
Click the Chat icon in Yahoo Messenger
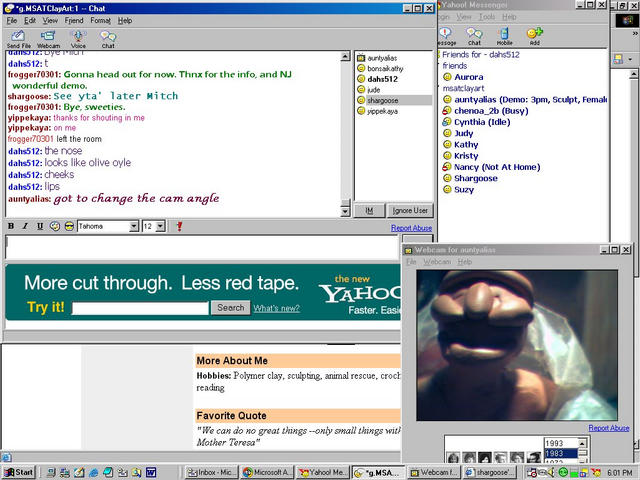[474, 36]
